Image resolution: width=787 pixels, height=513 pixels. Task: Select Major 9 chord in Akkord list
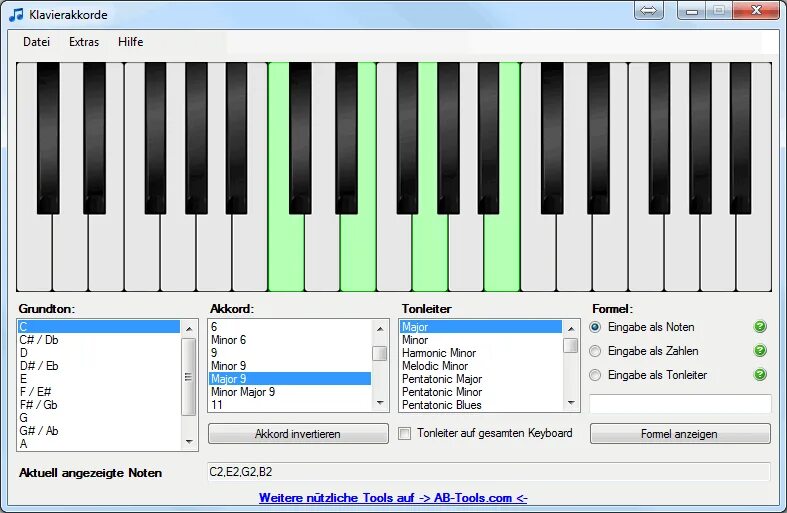290,379
